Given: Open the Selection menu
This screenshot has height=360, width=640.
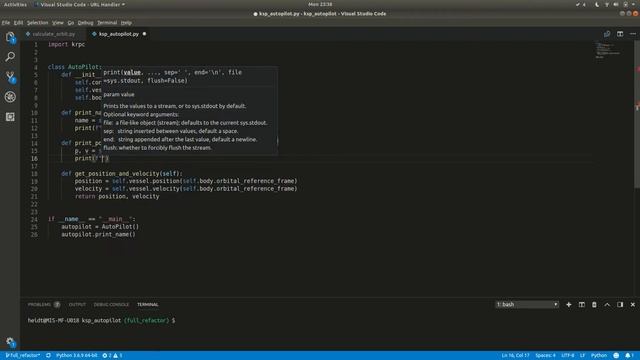Looking at the screenshot, I should tap(38, 23).
